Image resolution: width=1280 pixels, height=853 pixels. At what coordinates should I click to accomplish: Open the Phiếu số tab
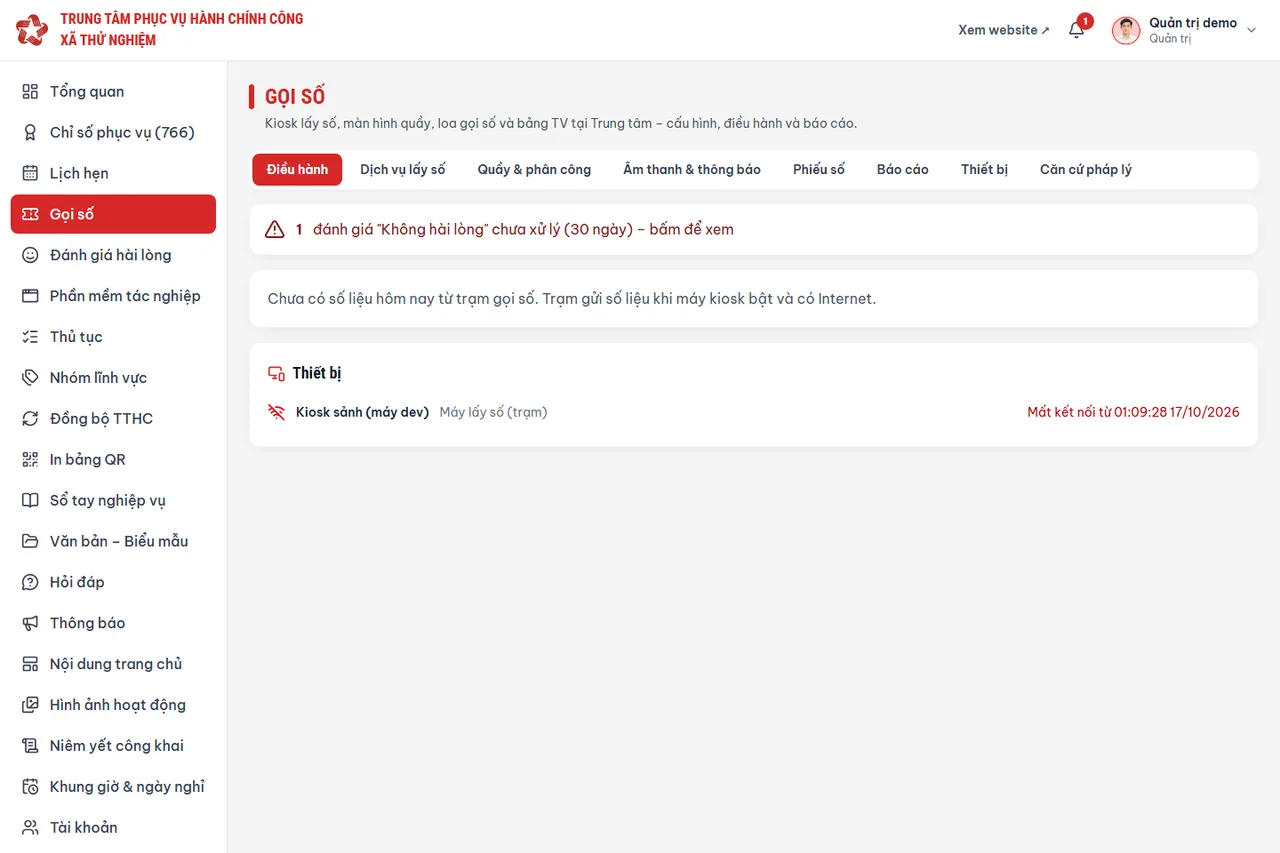[819, 170]
